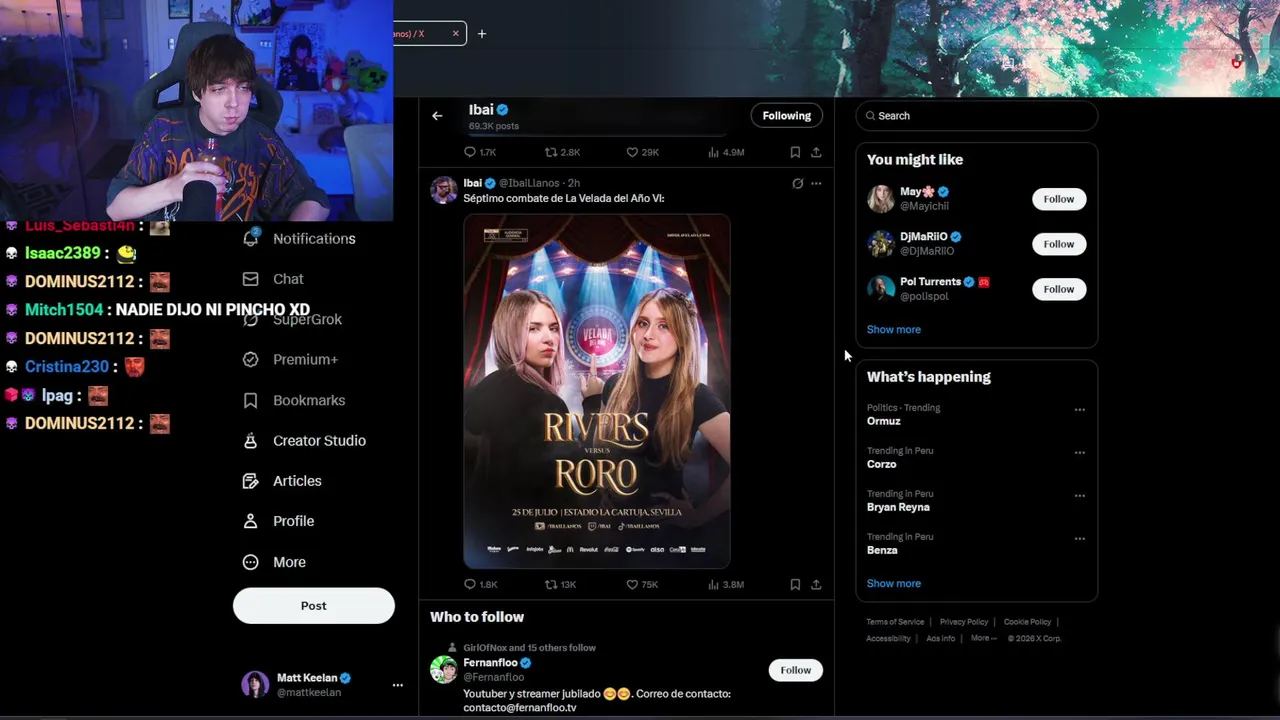
Task: Select Chat in the sidebar menu
Action: pyautogui.click(x=288, y=279)
